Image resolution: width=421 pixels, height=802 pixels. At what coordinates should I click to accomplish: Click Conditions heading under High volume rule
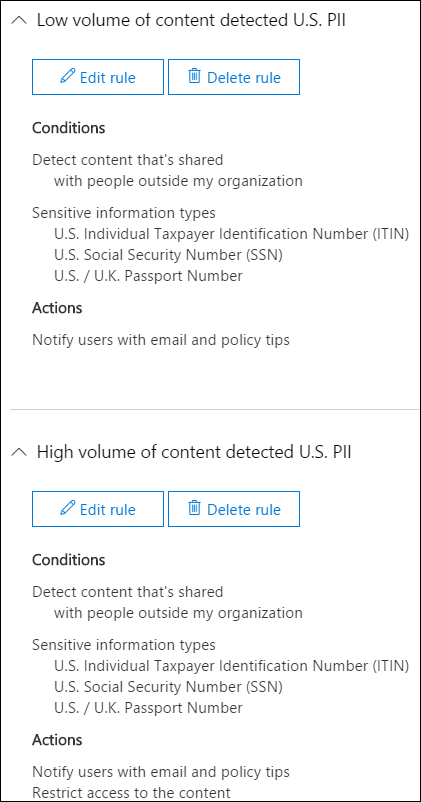pyautogui.click(x=69, y=560)
